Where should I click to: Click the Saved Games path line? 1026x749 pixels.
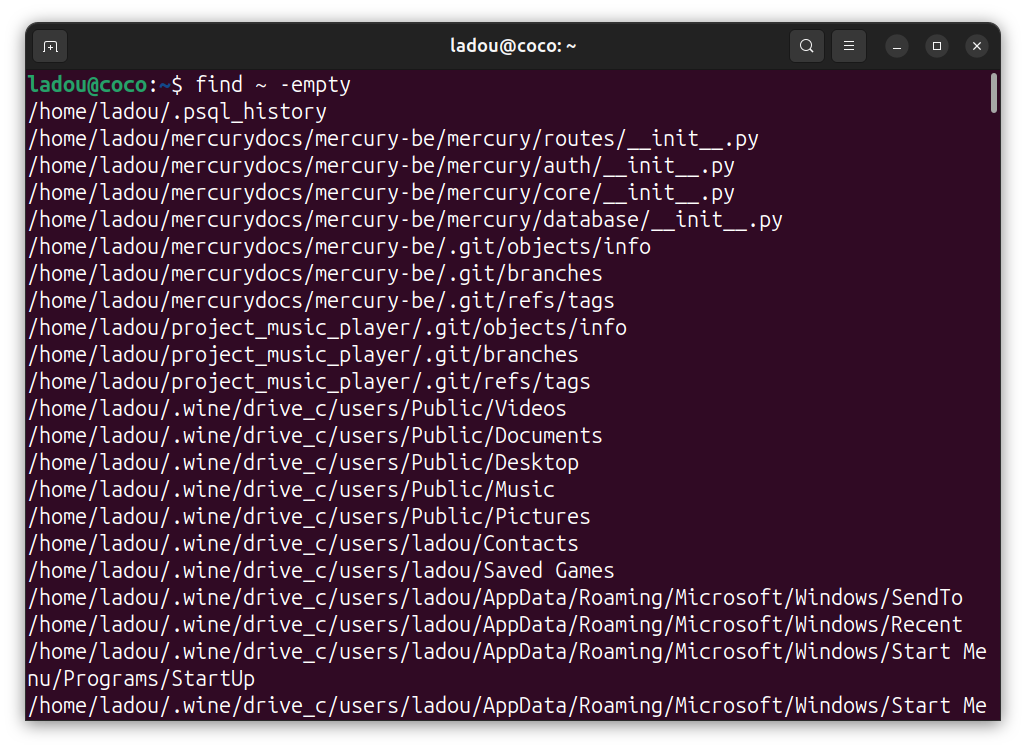point(320,570)
